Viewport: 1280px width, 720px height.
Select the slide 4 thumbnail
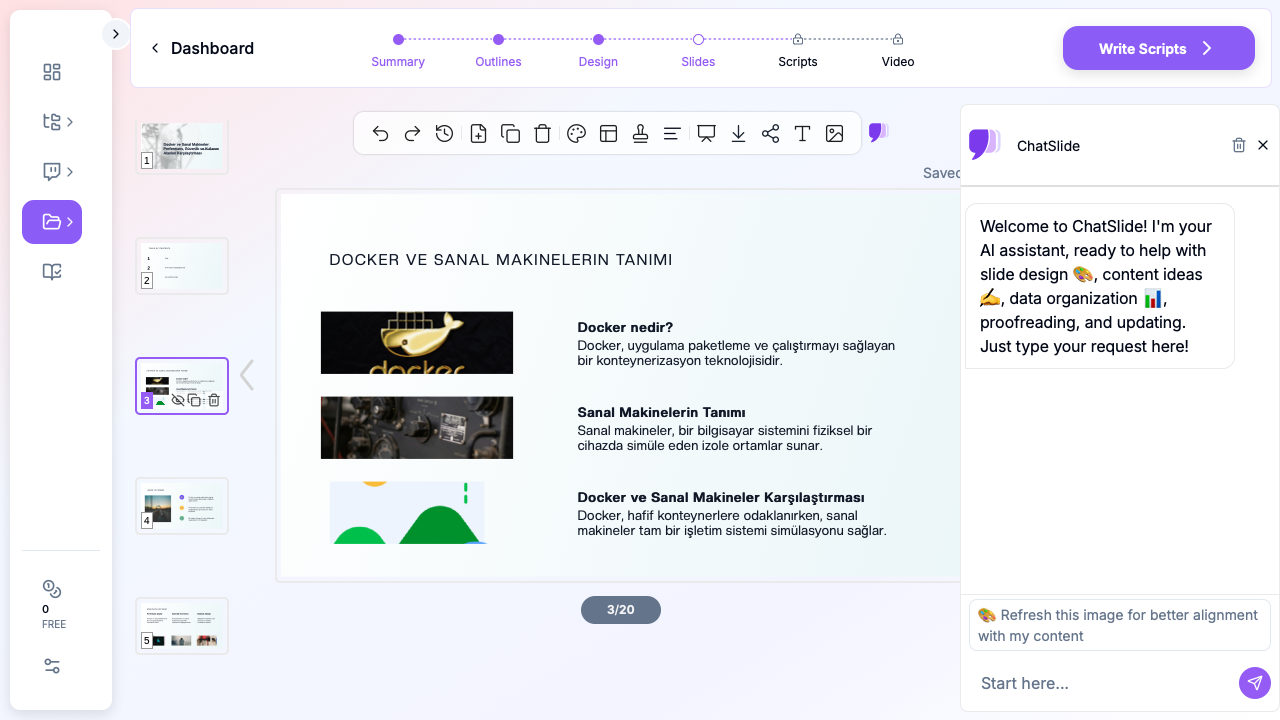coord(182,505)
